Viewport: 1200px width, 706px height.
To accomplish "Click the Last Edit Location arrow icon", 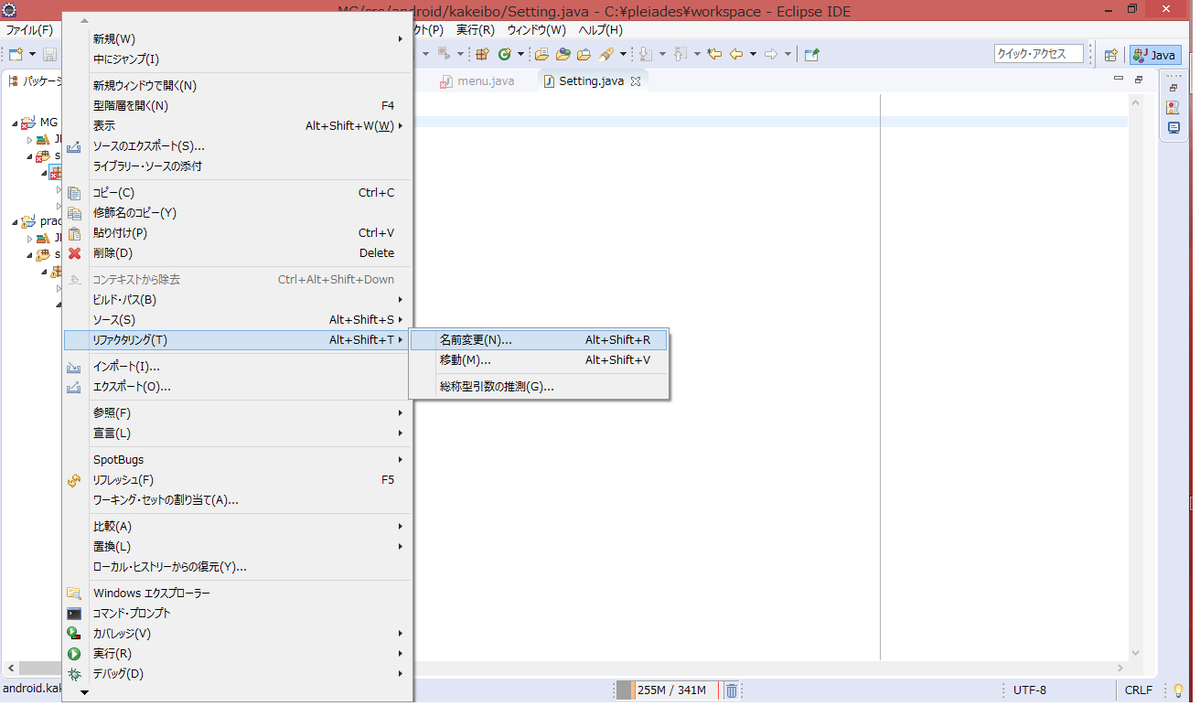I will (x=714, y=54).
